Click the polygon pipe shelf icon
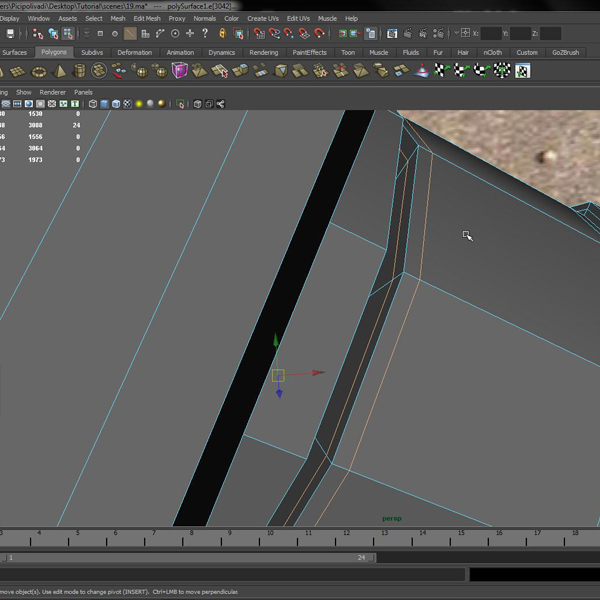Image resolution: width=600 pixels, height=600 pixels. [x=79, y=71]
